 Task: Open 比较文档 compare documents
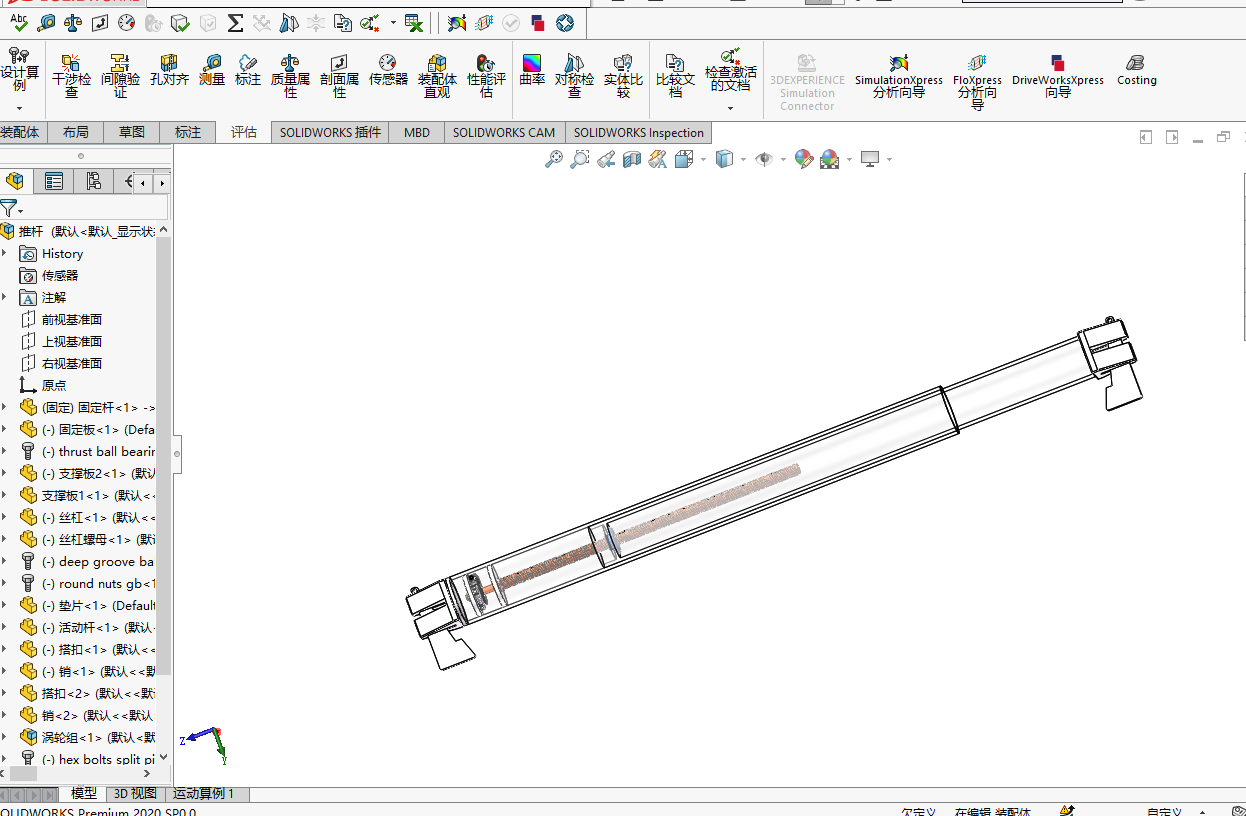click(675, 76)
